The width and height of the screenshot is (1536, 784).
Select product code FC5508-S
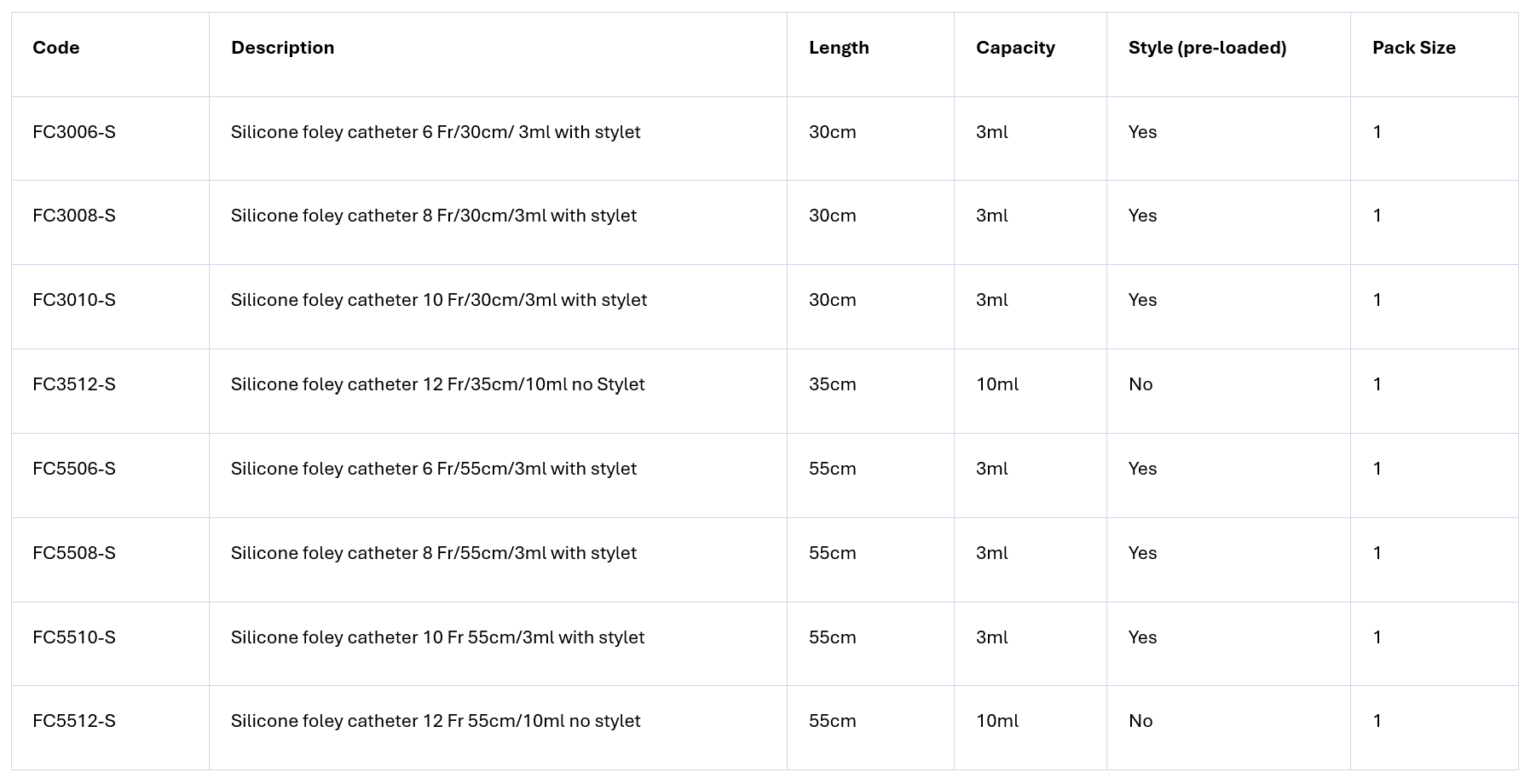[74, 553]
